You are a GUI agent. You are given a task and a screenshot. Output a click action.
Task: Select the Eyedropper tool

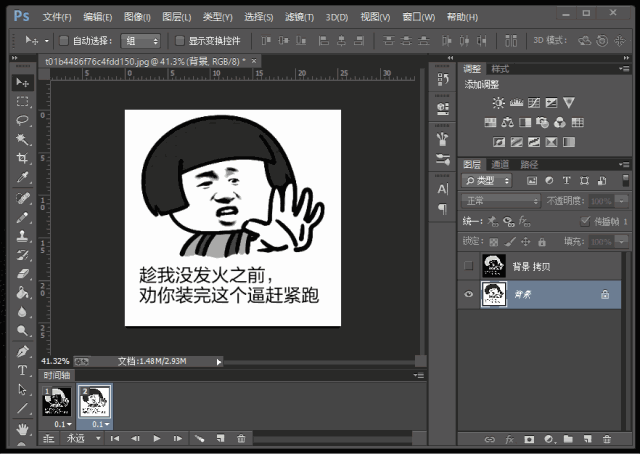coord(22,177)
